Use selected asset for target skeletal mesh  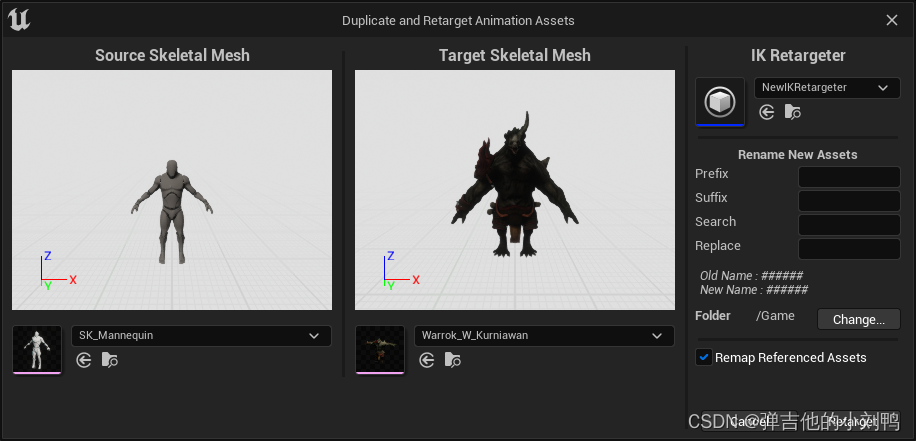tap(426, 360)
